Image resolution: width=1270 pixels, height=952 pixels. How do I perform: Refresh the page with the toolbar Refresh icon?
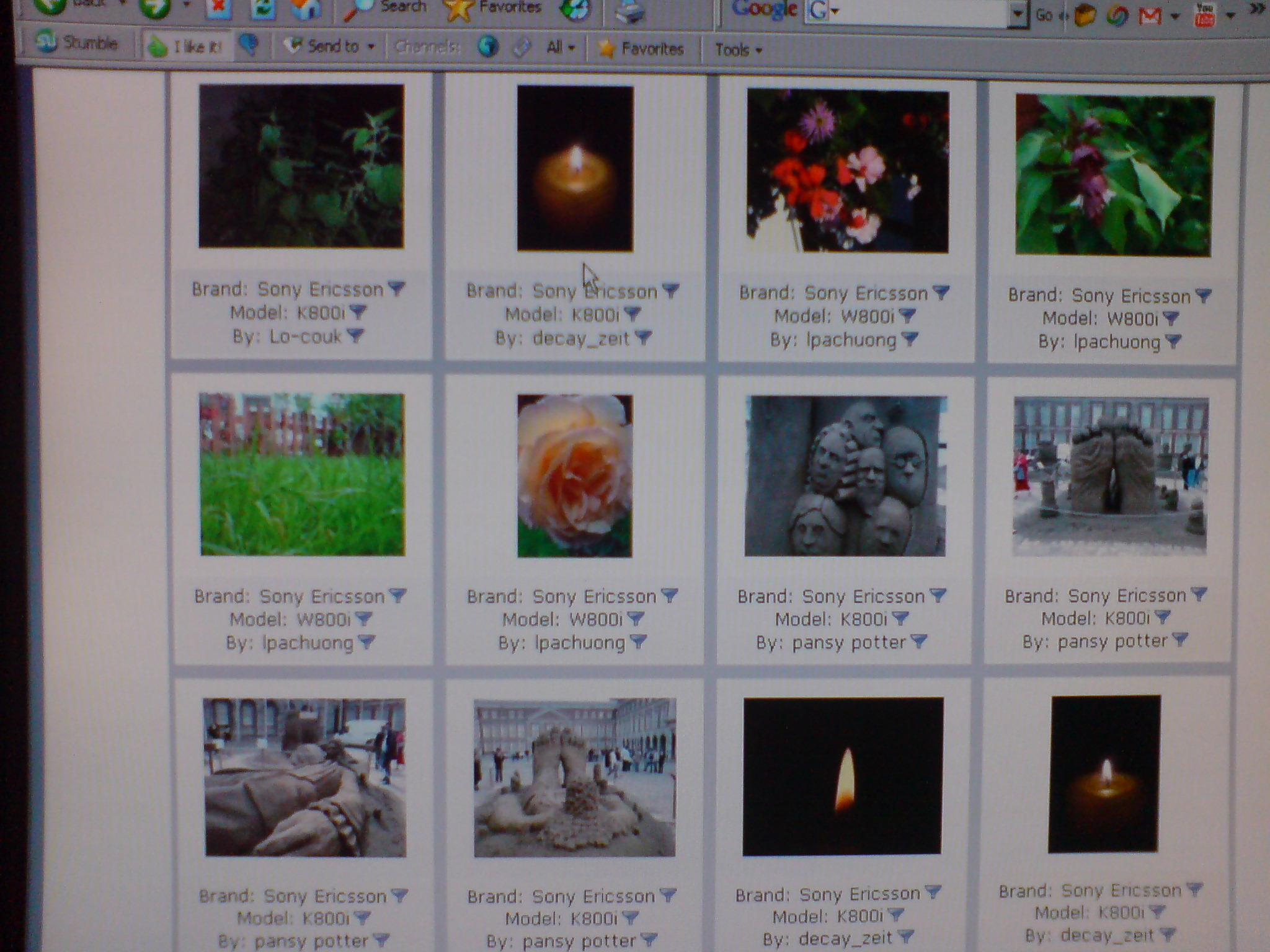coord(264,8)
